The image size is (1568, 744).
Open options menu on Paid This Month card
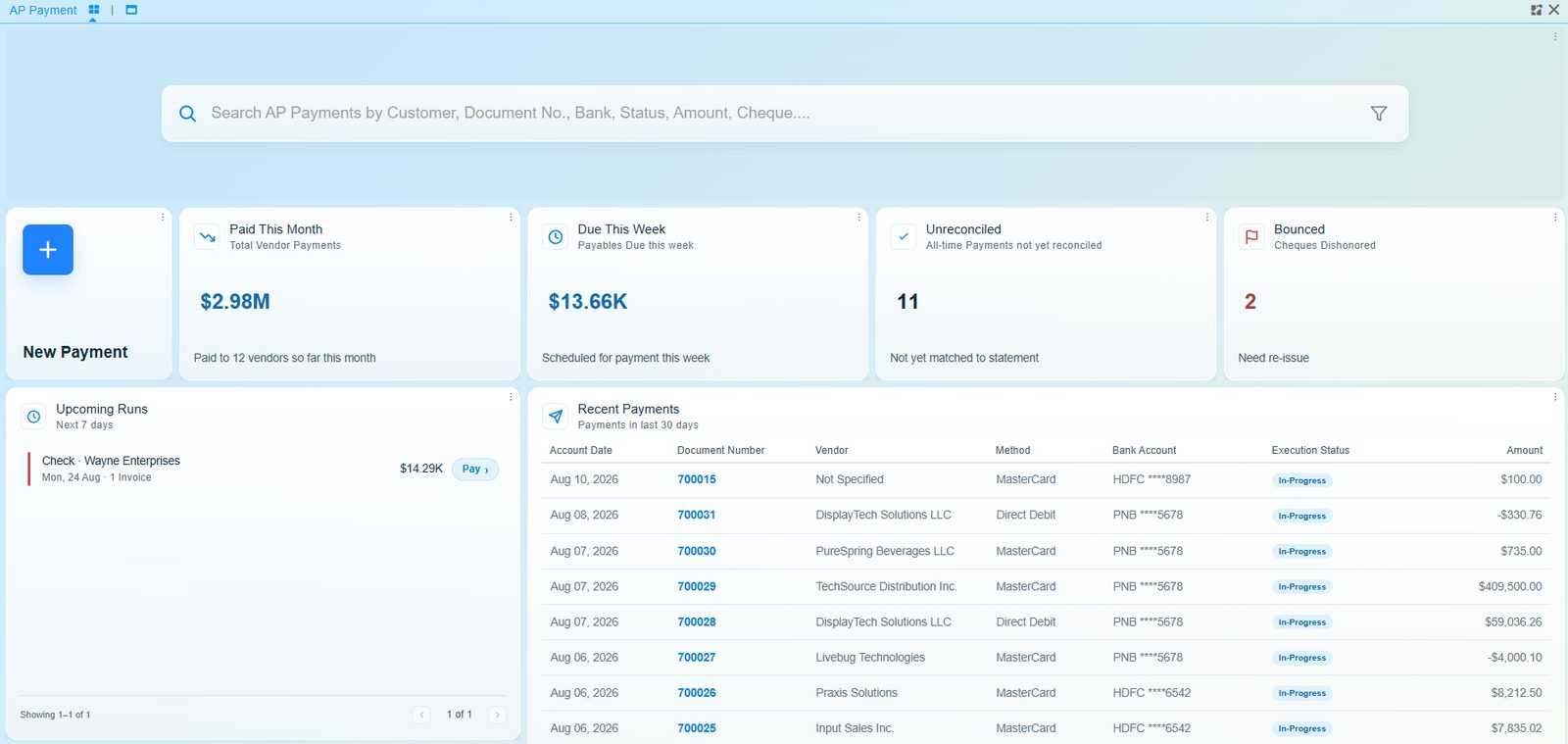tap(511, 218)
